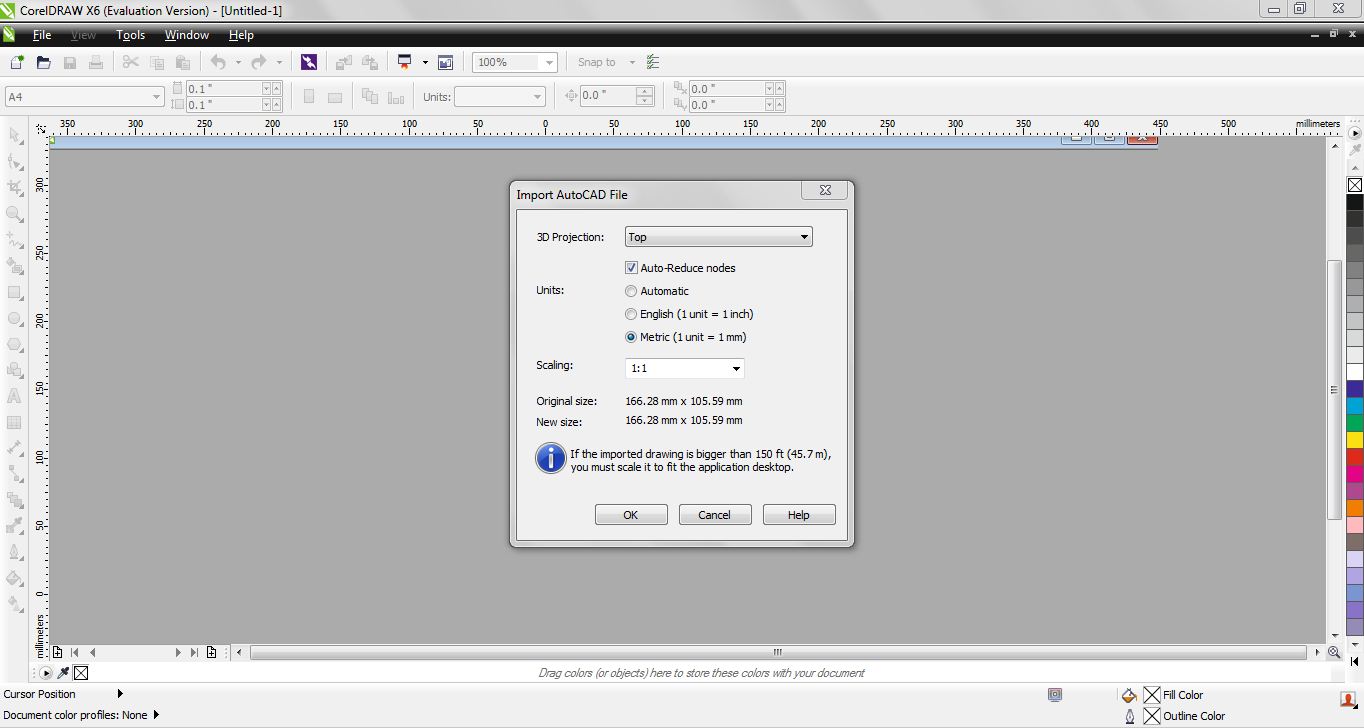Screen dimensions: 1364x728
Task: Click the vertical scrollbar thumb
Action: point(1334,389)
